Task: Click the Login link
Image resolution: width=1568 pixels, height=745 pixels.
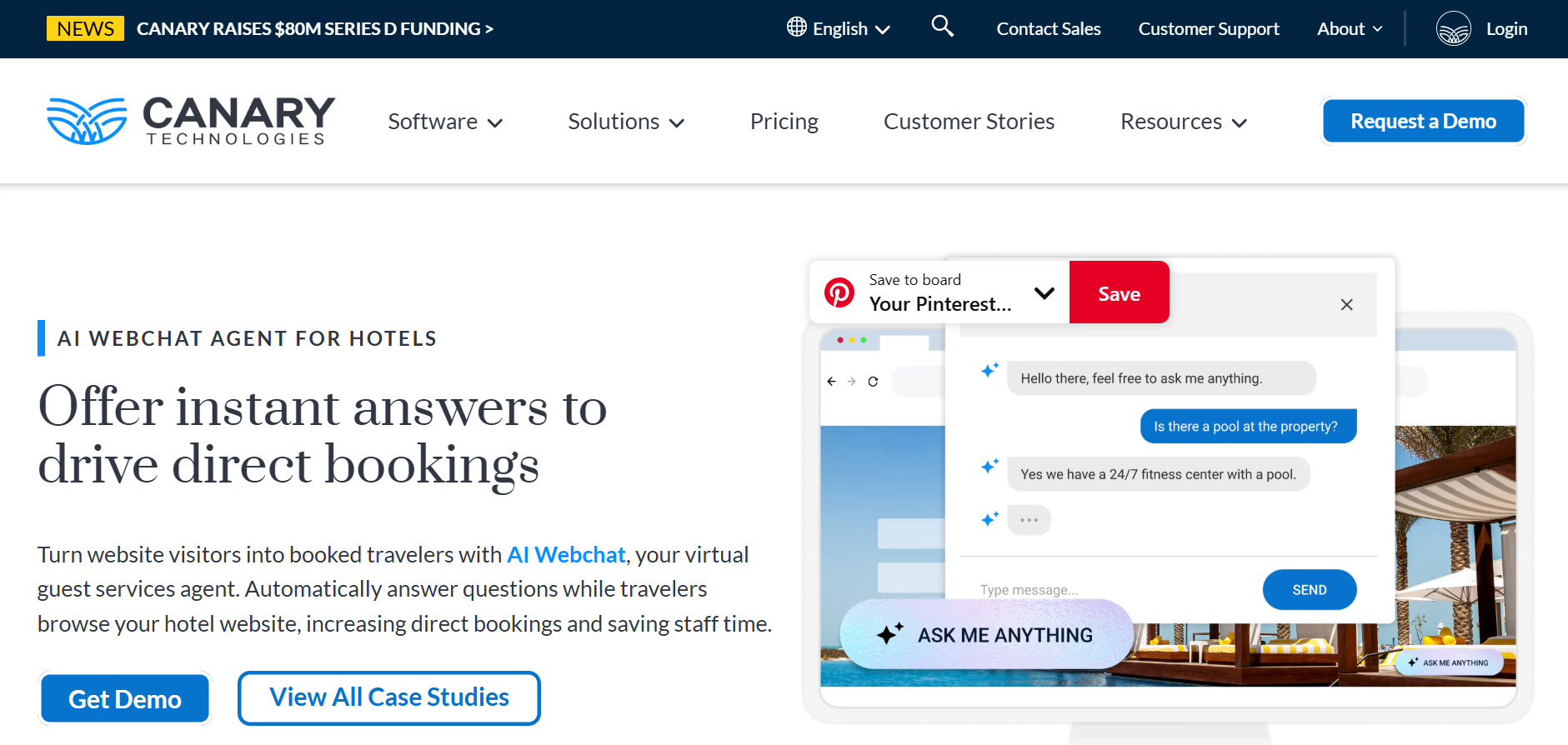Action: pos(1507,29)
